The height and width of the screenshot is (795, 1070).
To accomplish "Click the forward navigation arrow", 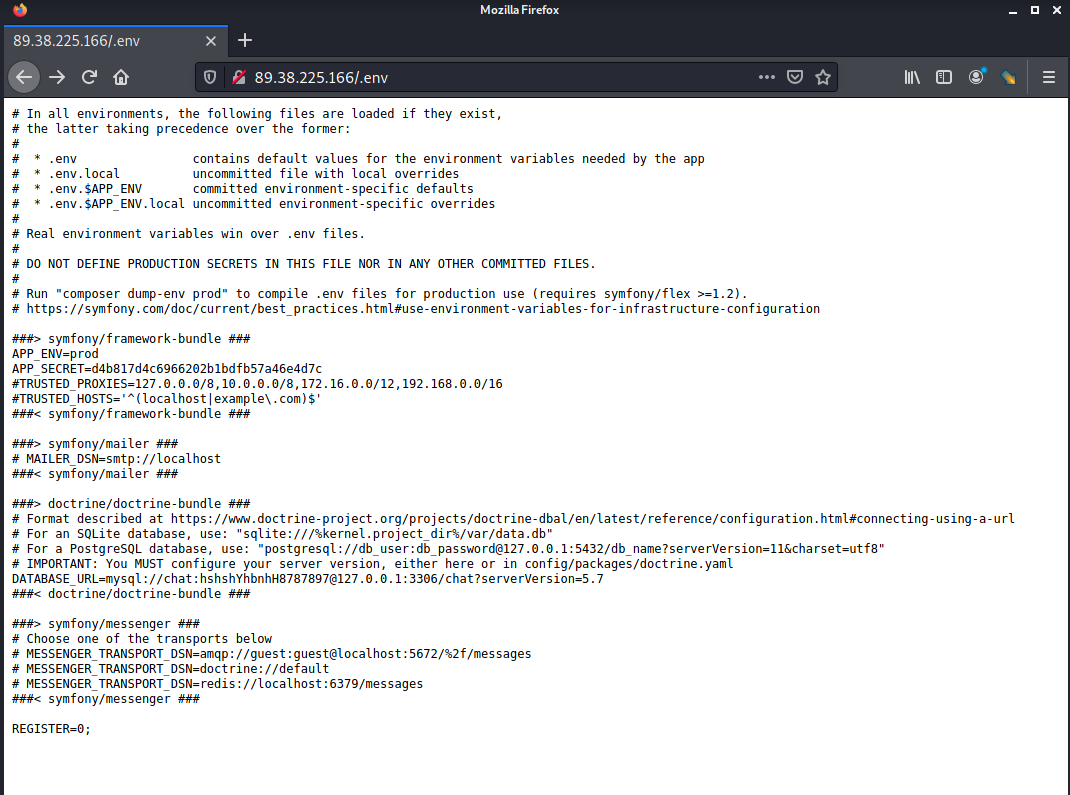I will click(x=57, y=77).
